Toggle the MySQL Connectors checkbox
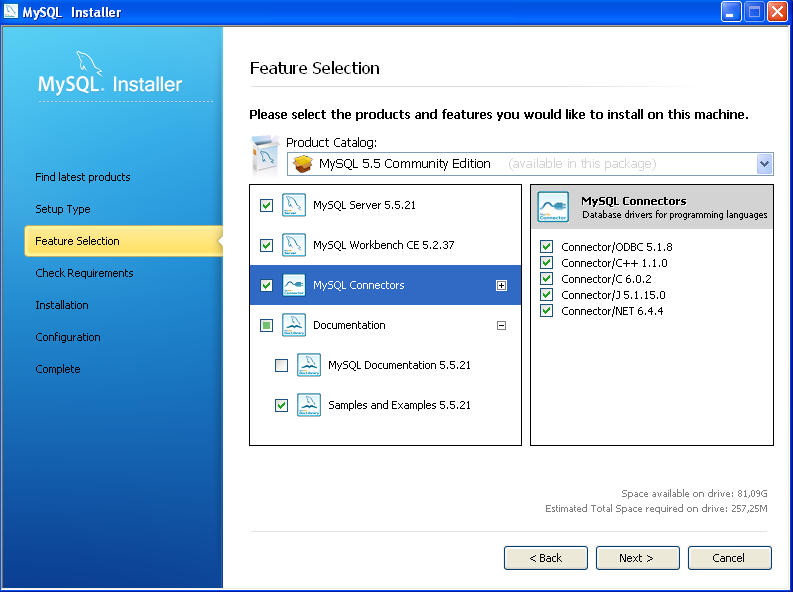 (x=267, y=285)
